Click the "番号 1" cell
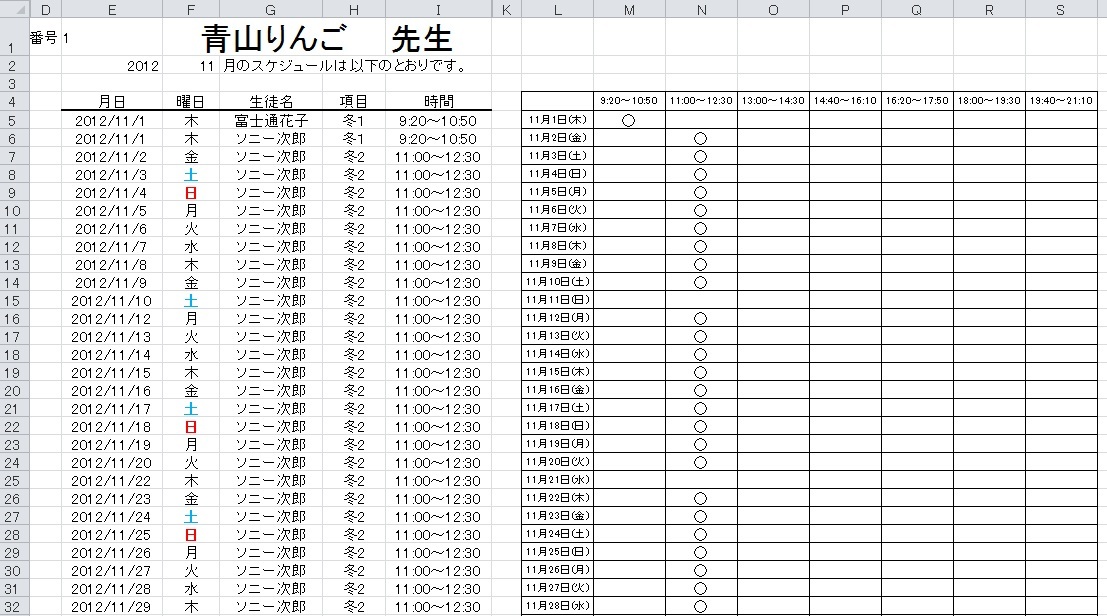This screenshot has width=1107, height=616. pos(49,39)
